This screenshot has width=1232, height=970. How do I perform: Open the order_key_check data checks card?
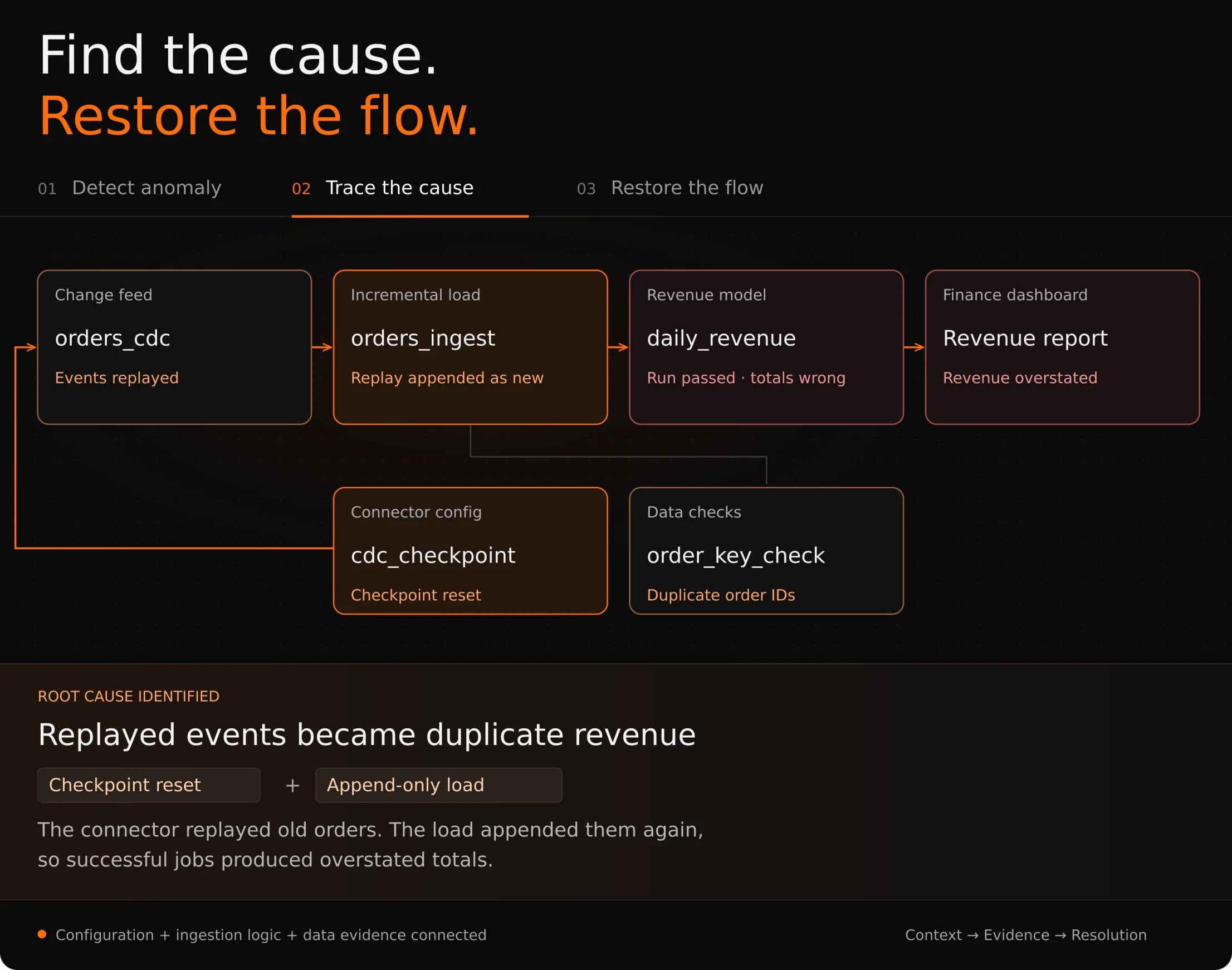coord(766,551)
